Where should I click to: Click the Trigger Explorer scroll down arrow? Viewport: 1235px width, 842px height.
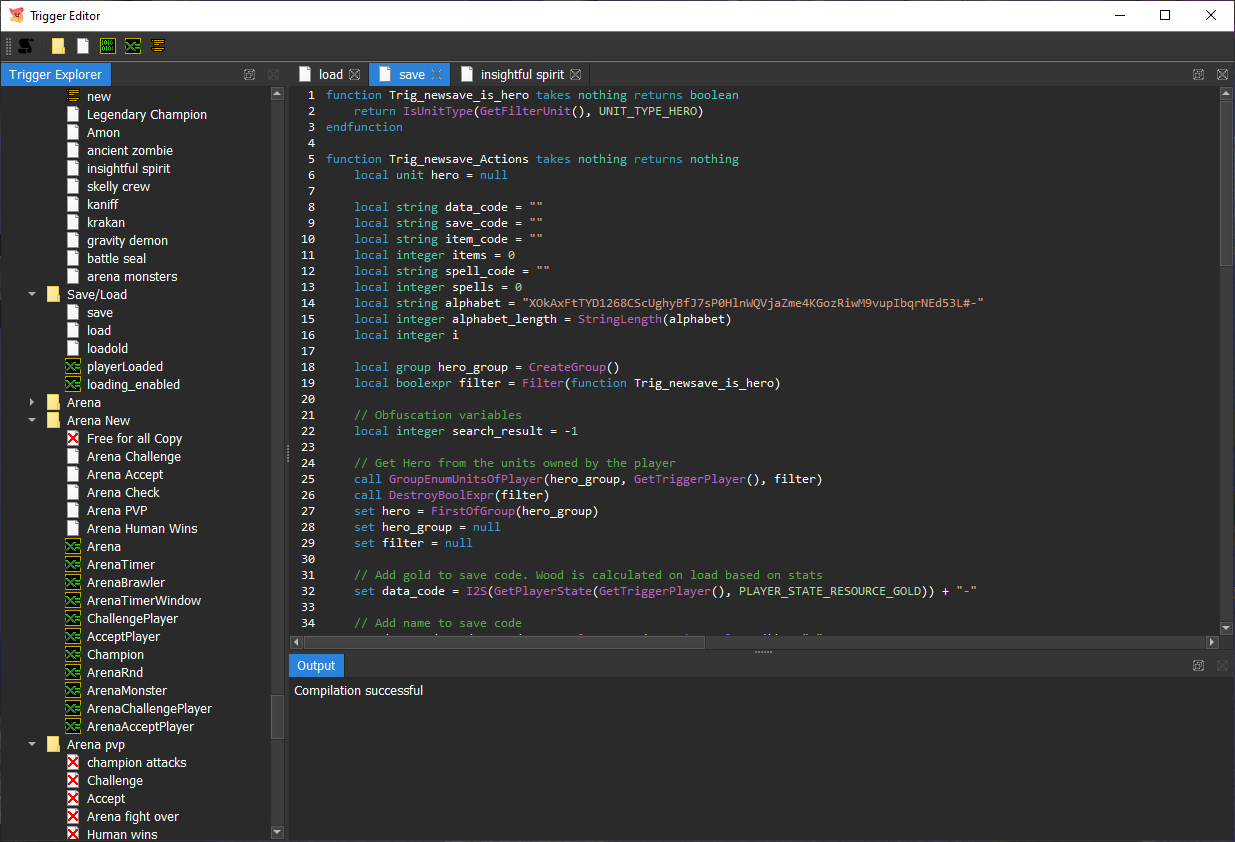[278, 832]
